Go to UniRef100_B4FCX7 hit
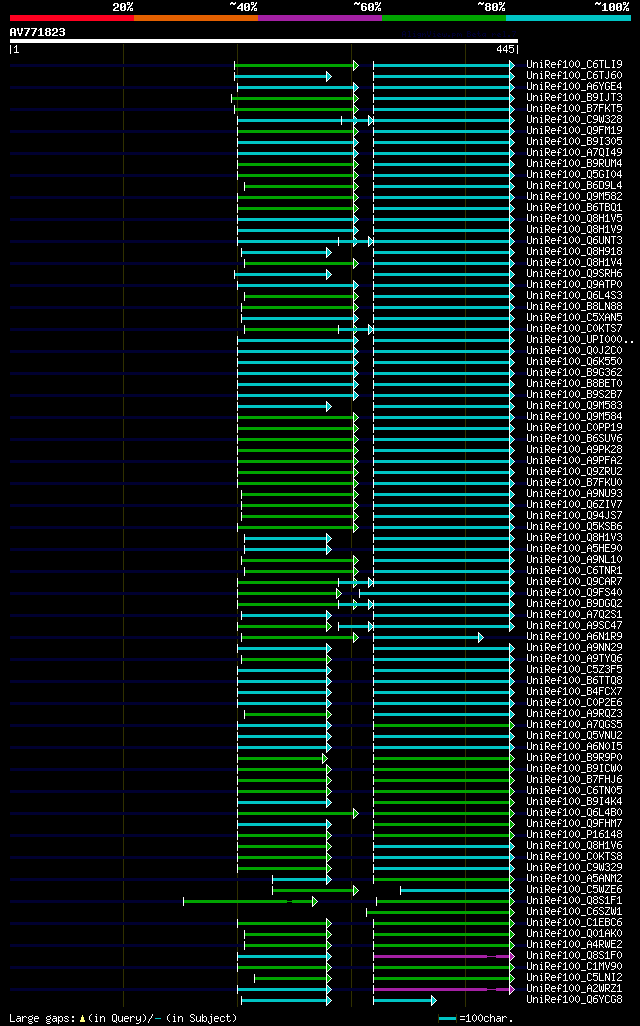Screen dimensions: 640x1026 click(575, 691)
